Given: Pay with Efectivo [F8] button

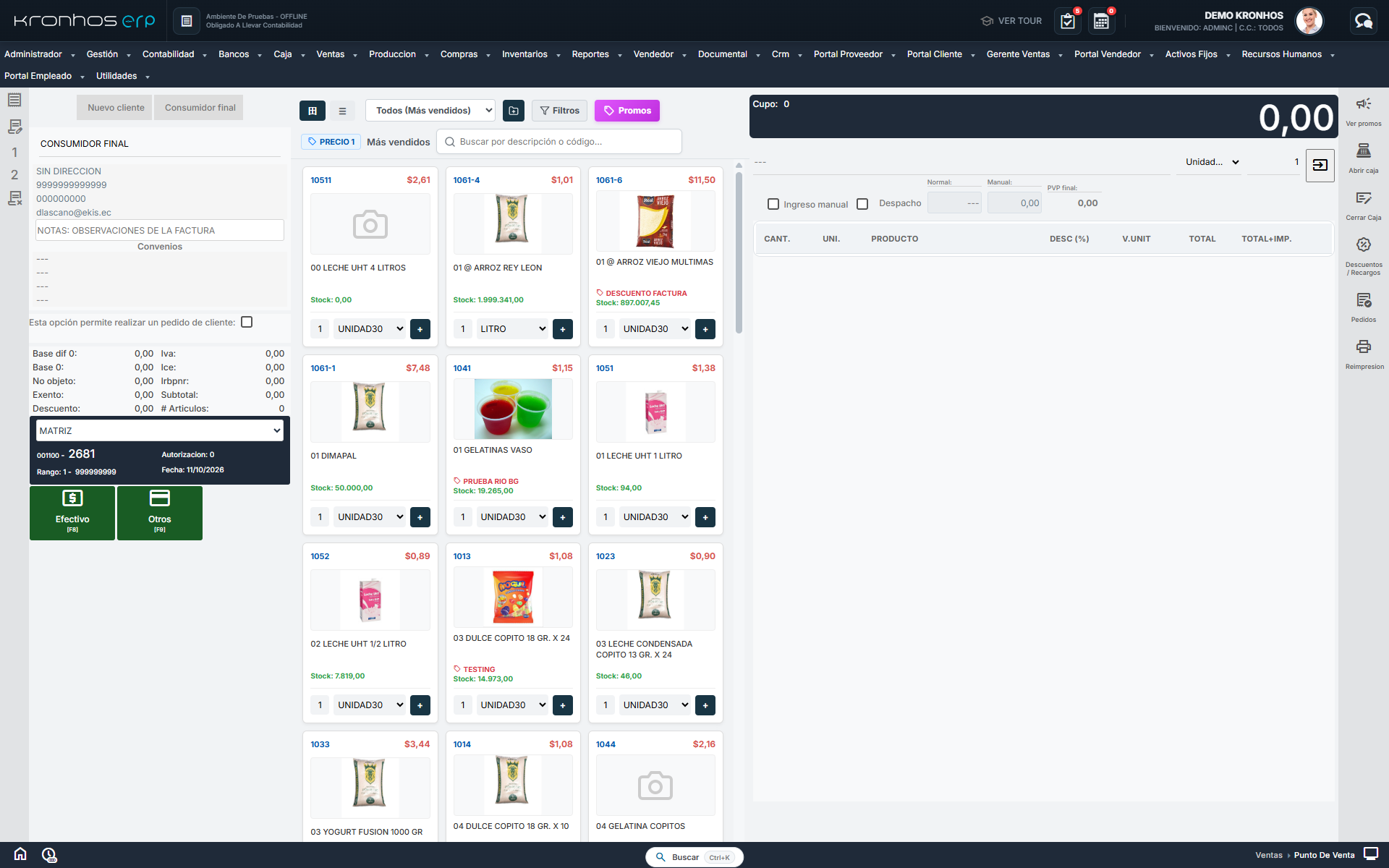Looking at the screenshot, I should click(x=72, y=513).
